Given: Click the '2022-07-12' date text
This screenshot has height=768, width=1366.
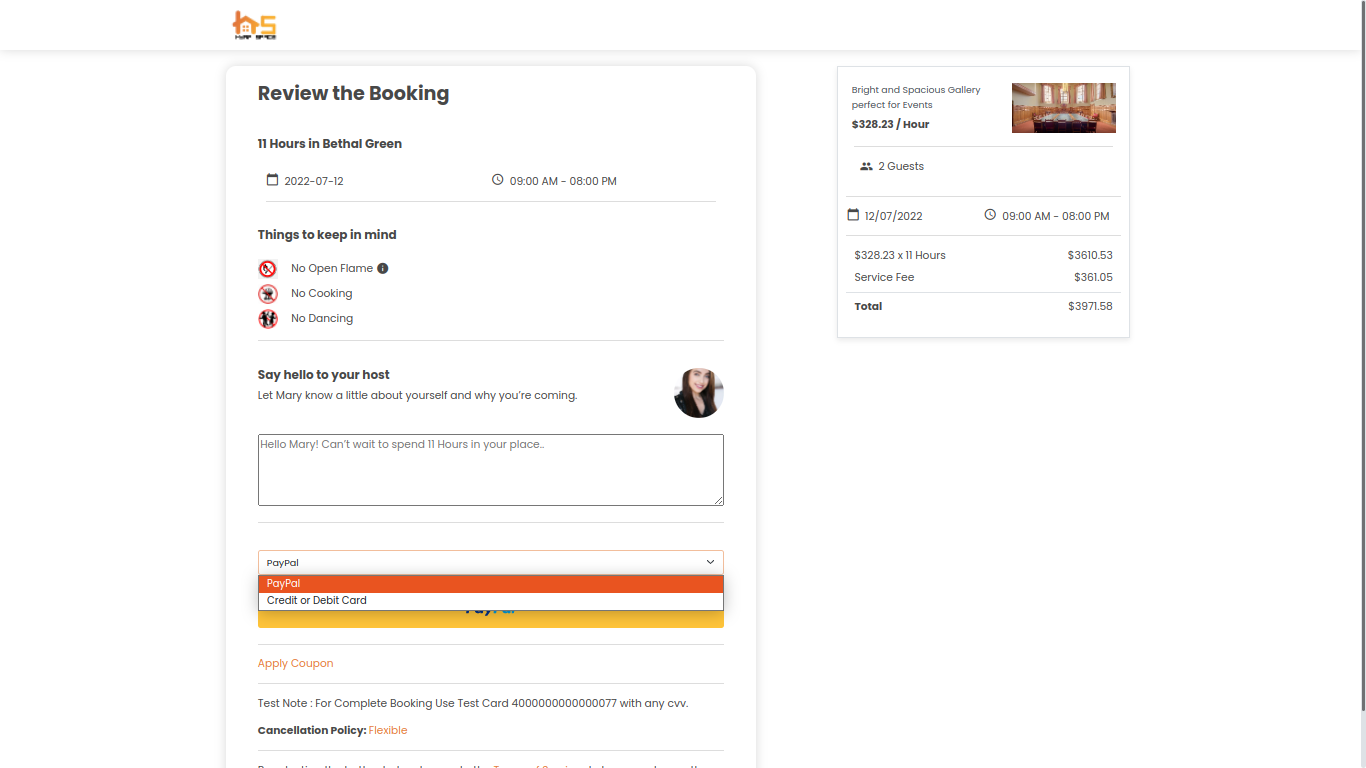Looking at the screenshot, I should [x=314, y=181].
